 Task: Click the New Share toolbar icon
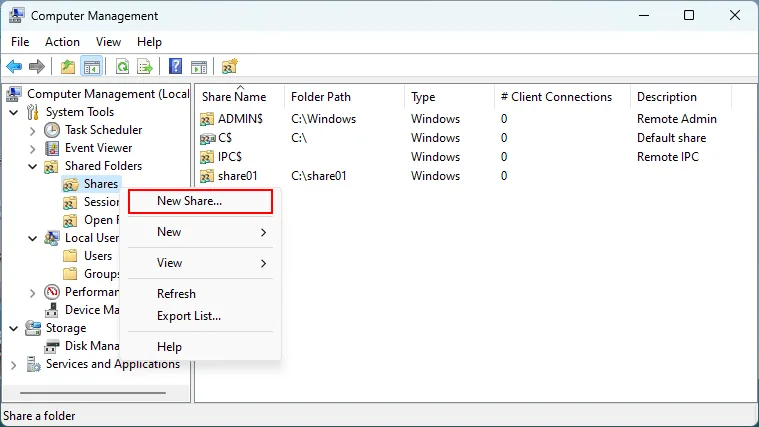click(x=229, y=66)
